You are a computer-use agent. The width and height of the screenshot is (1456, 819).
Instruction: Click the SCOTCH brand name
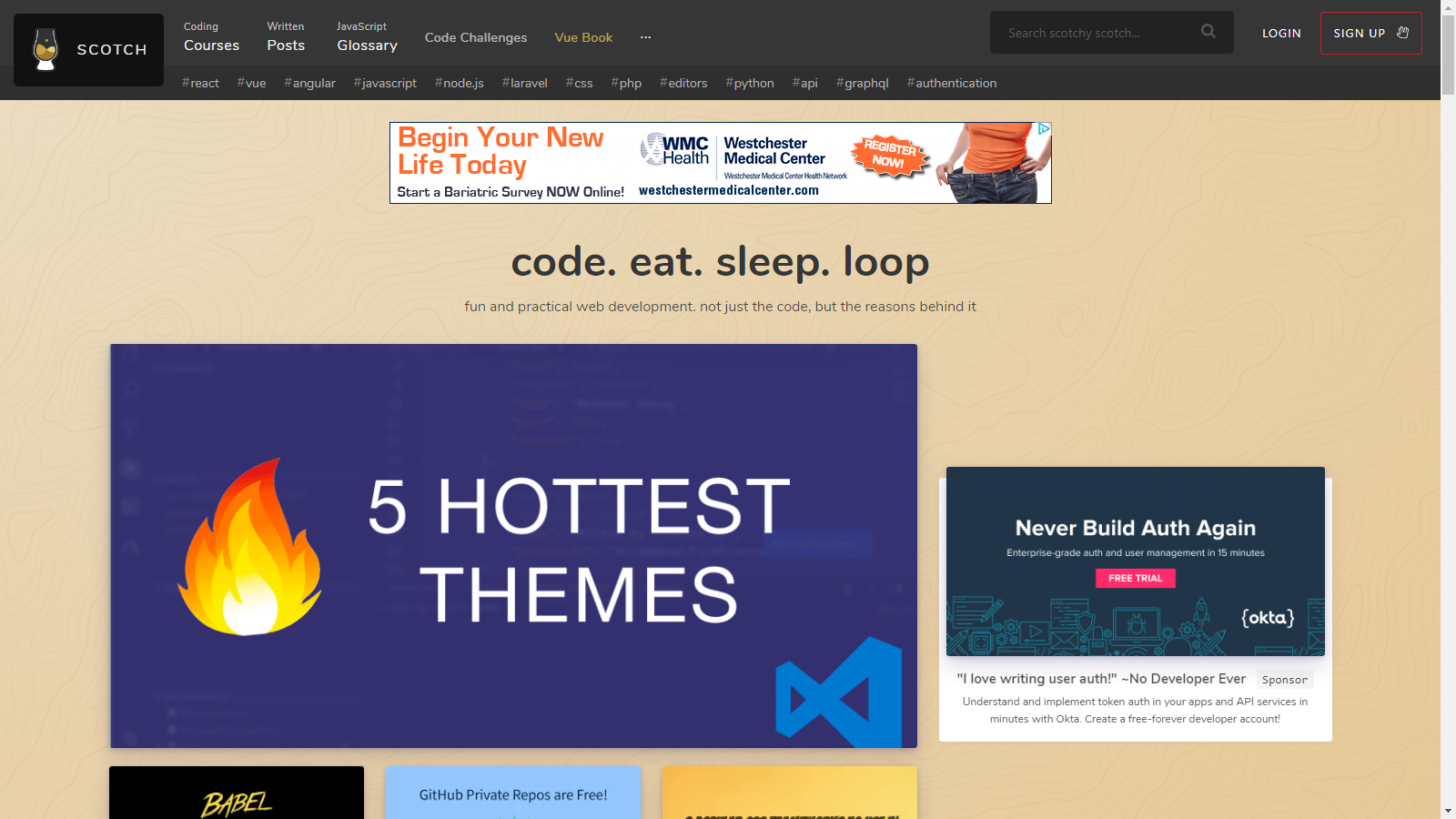click(112, 49)
